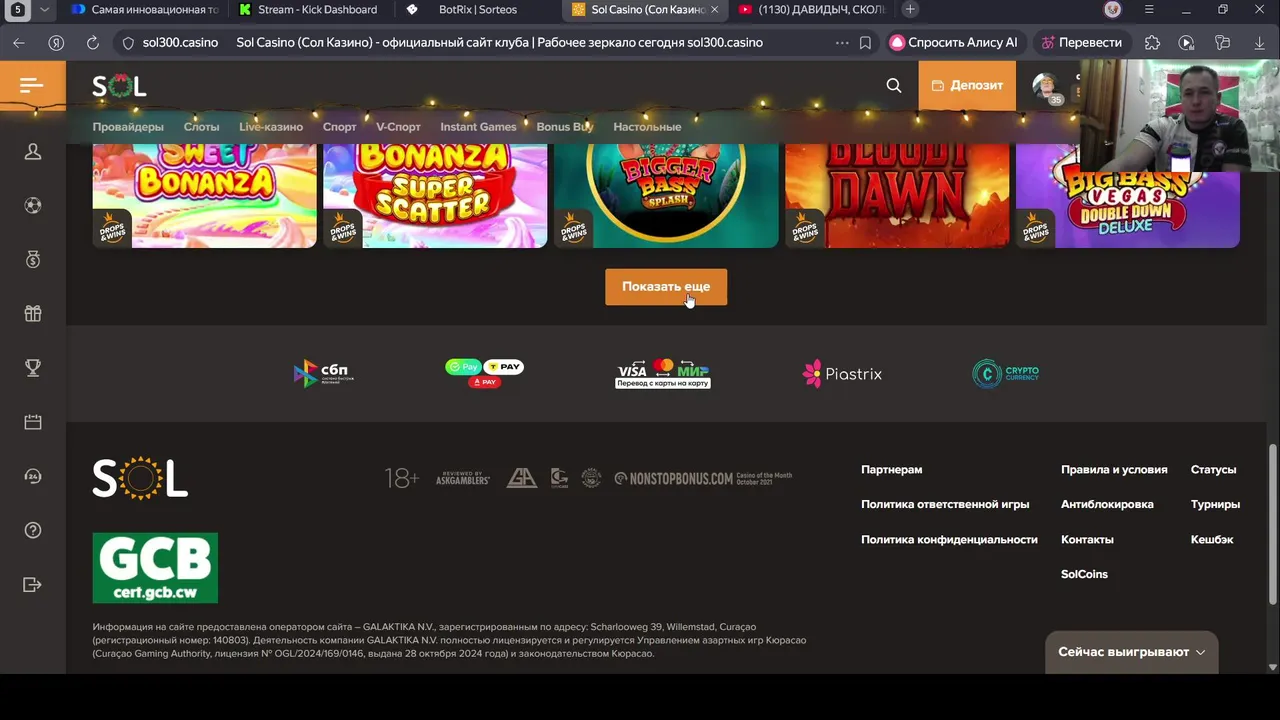Viewport: 1280px width, 720px height.
Task: Open the "Провайдеры" menu item
Action: (128, 127)
